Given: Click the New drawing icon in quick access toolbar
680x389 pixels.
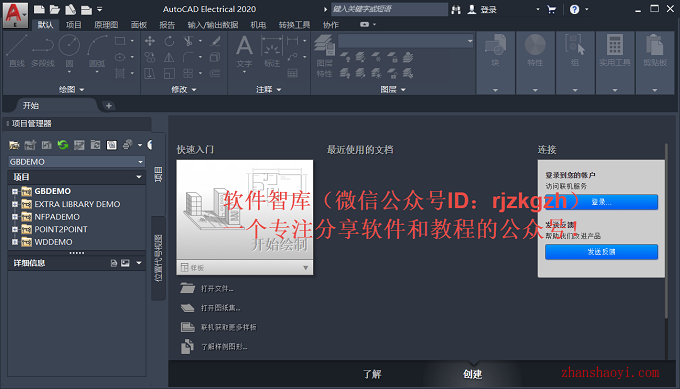Looking at the screenshot, I should [39, 9].
